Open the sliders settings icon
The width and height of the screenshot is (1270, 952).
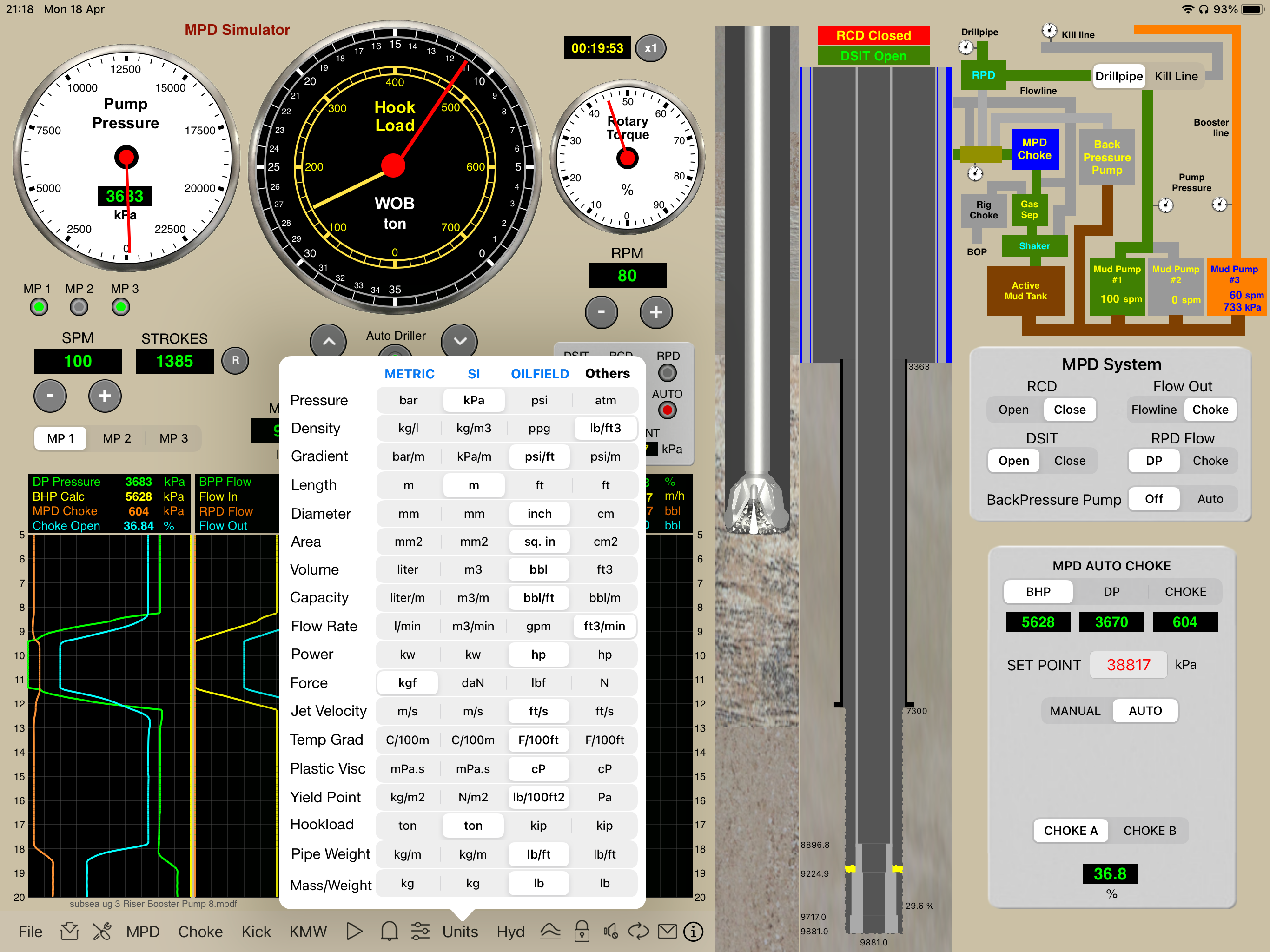420,932
